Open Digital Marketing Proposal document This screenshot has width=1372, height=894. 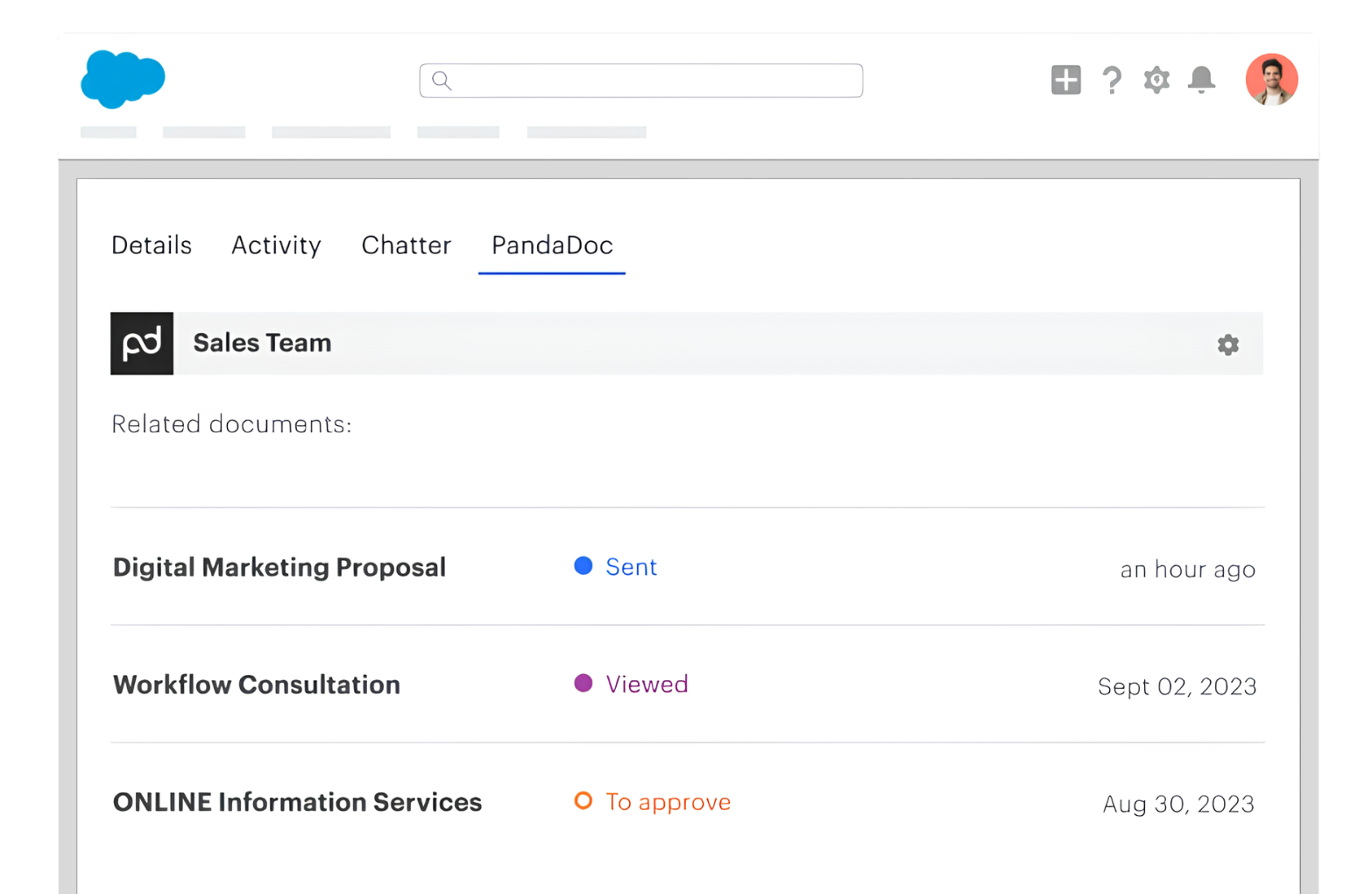(279, 567)
